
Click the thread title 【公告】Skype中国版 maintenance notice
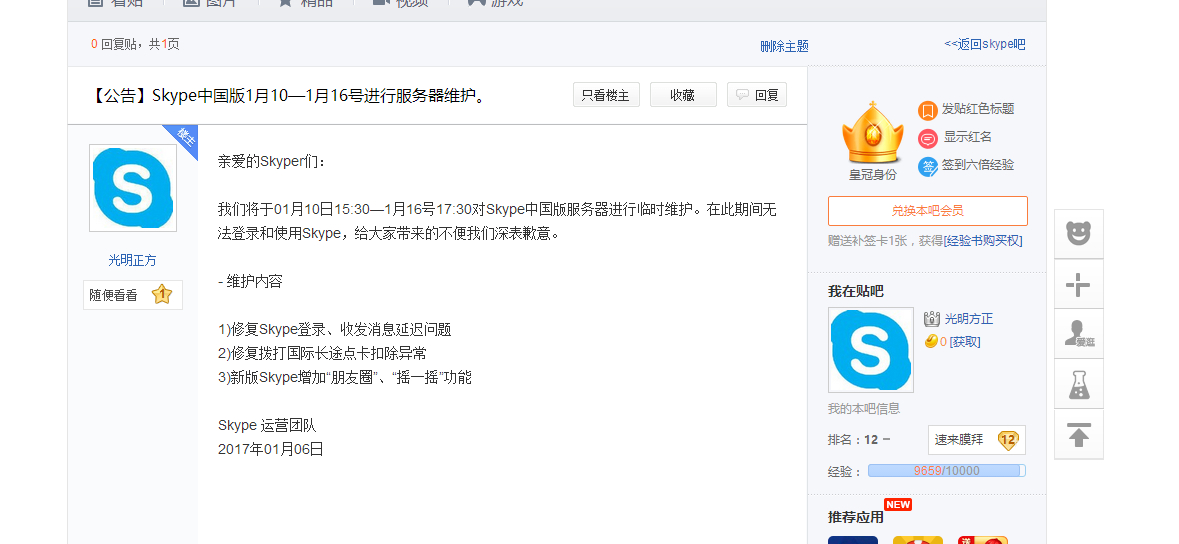click(x=289, y=96)
